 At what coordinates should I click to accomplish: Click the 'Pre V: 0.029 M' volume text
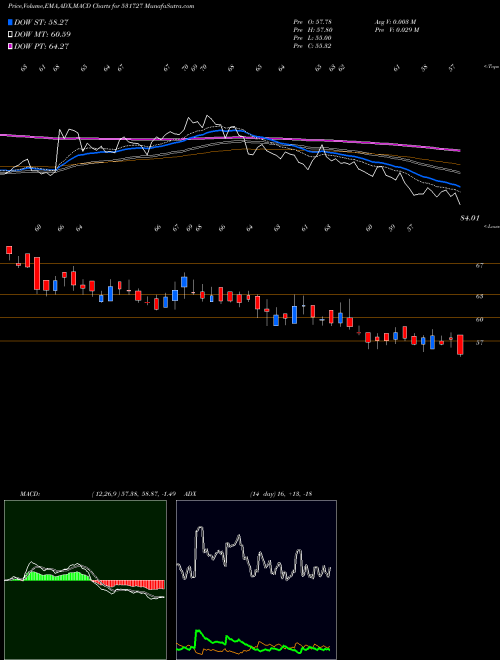tap(397, 30)
